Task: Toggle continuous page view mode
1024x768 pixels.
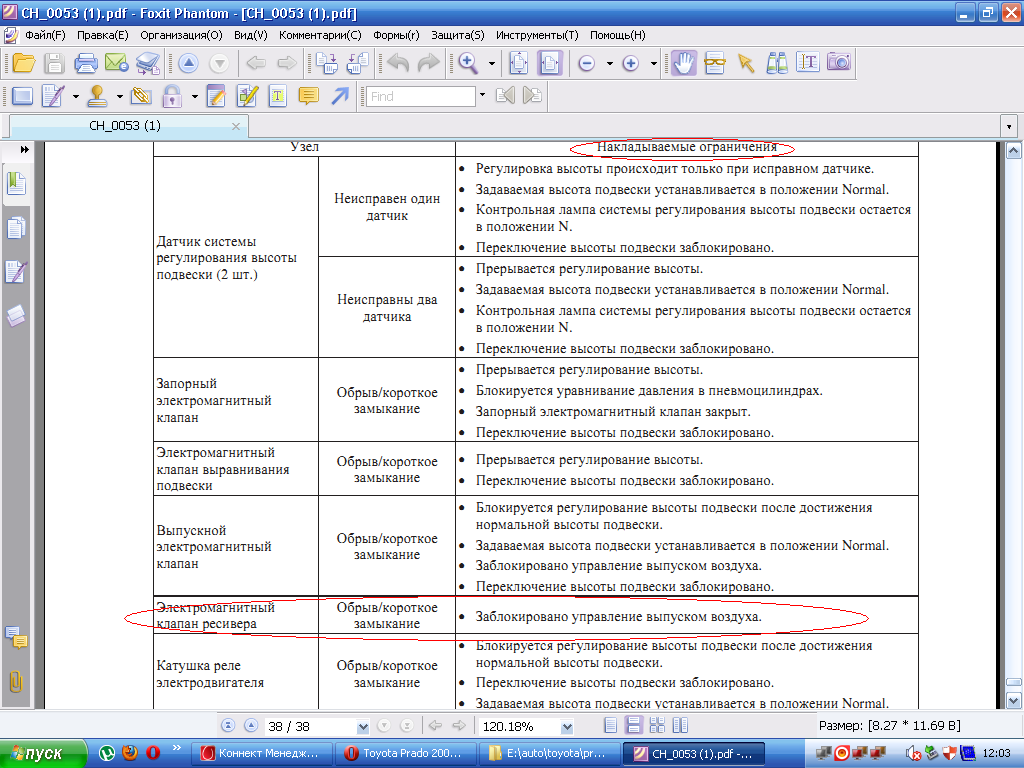Action: (x=633, y=726)
